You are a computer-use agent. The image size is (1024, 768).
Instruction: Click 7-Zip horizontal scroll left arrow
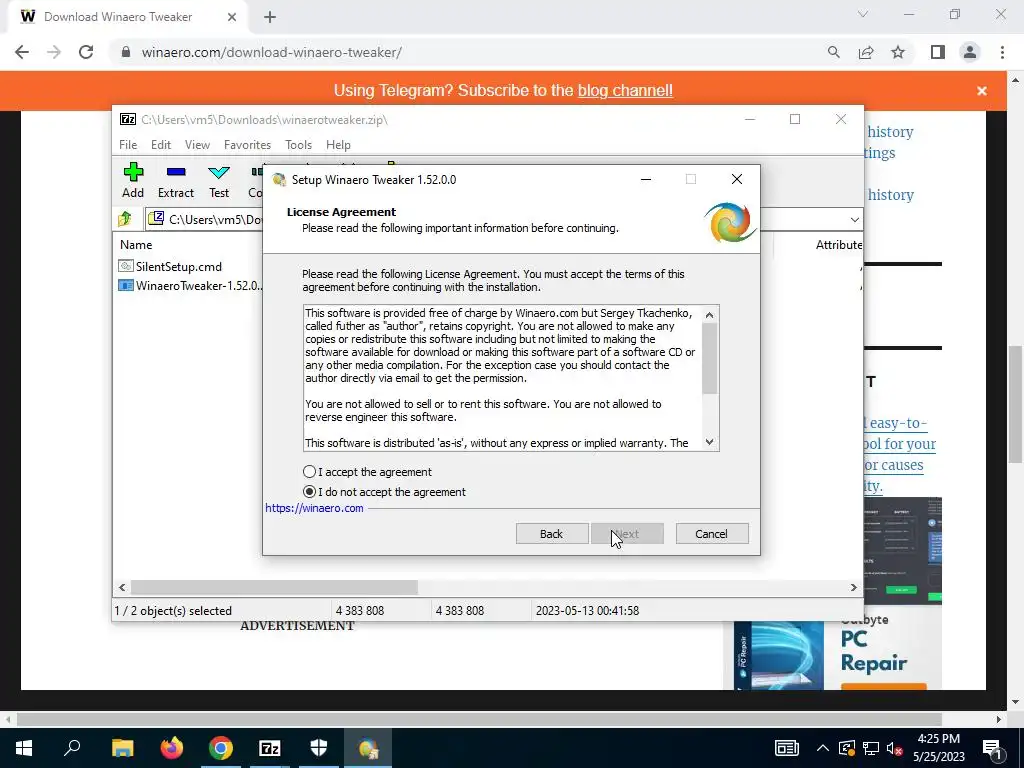point(122,587)
